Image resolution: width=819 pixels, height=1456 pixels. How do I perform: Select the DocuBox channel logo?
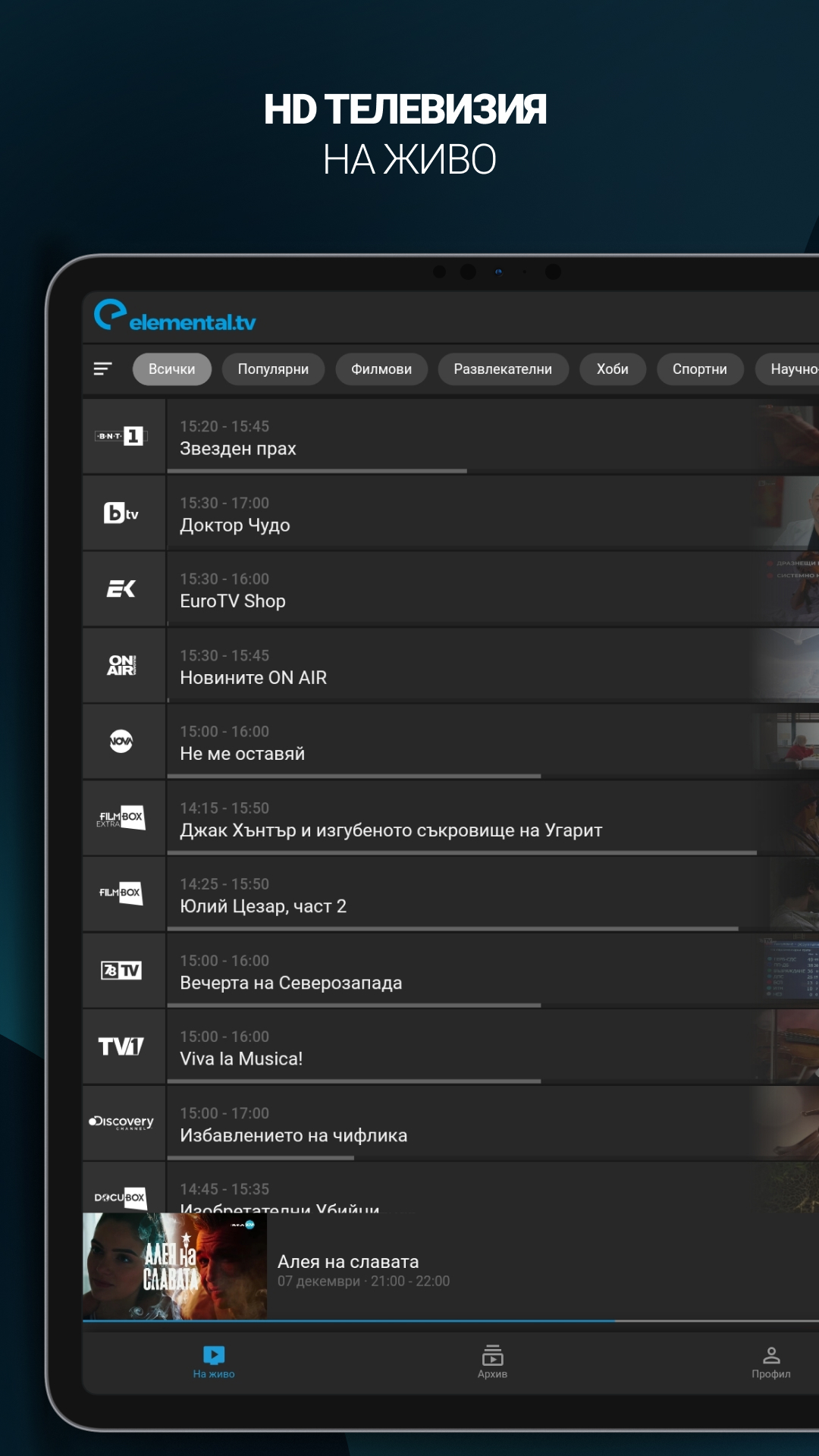[121, 1197]
